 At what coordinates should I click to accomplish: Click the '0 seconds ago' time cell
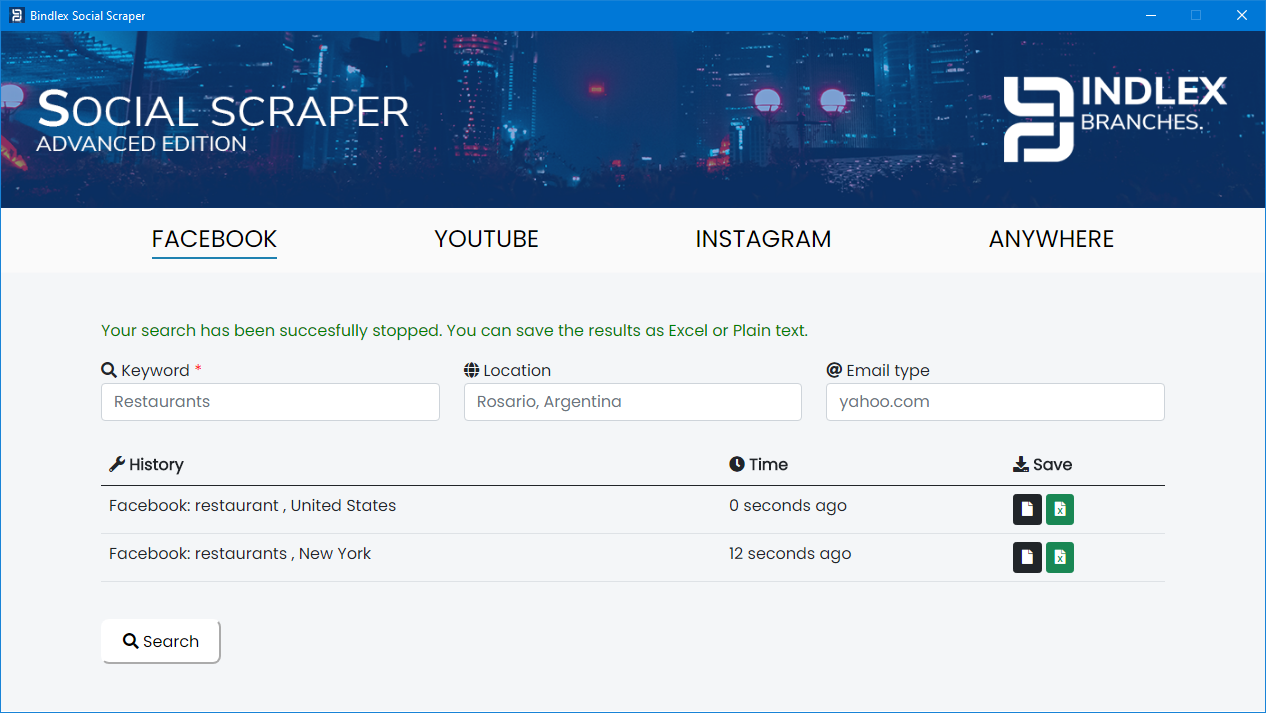(788, 505)
